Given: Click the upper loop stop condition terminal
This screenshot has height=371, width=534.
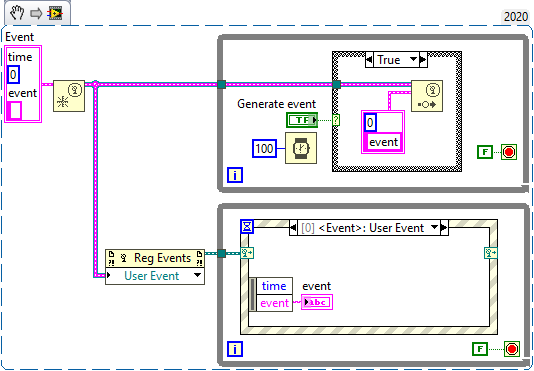Looking at the screenshot, I should tap(509, 152).
